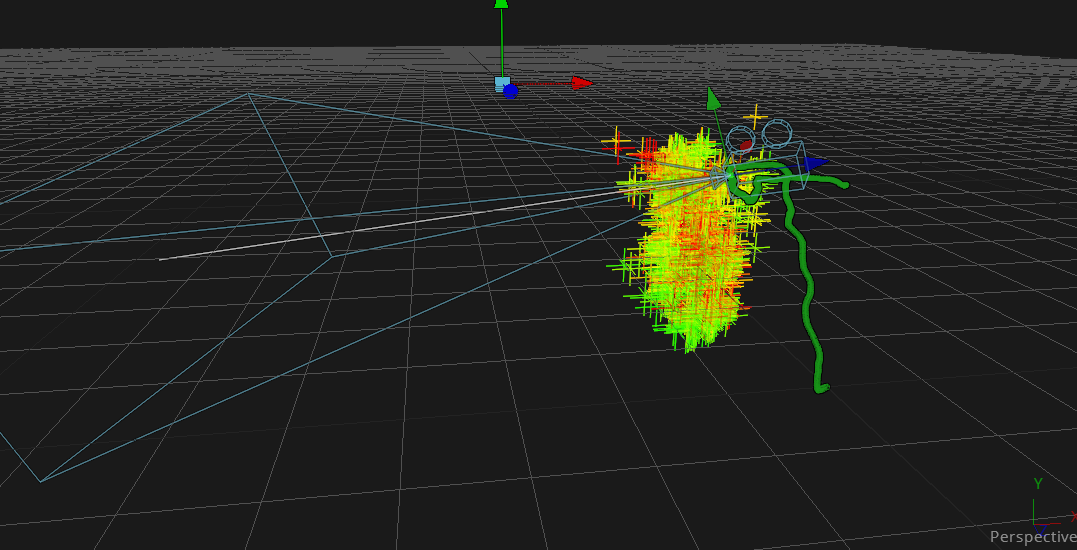Click the small red handle inside the camera gizmo
The height and width of the screenshot is (550, 1077).
[x=746, y=146]
